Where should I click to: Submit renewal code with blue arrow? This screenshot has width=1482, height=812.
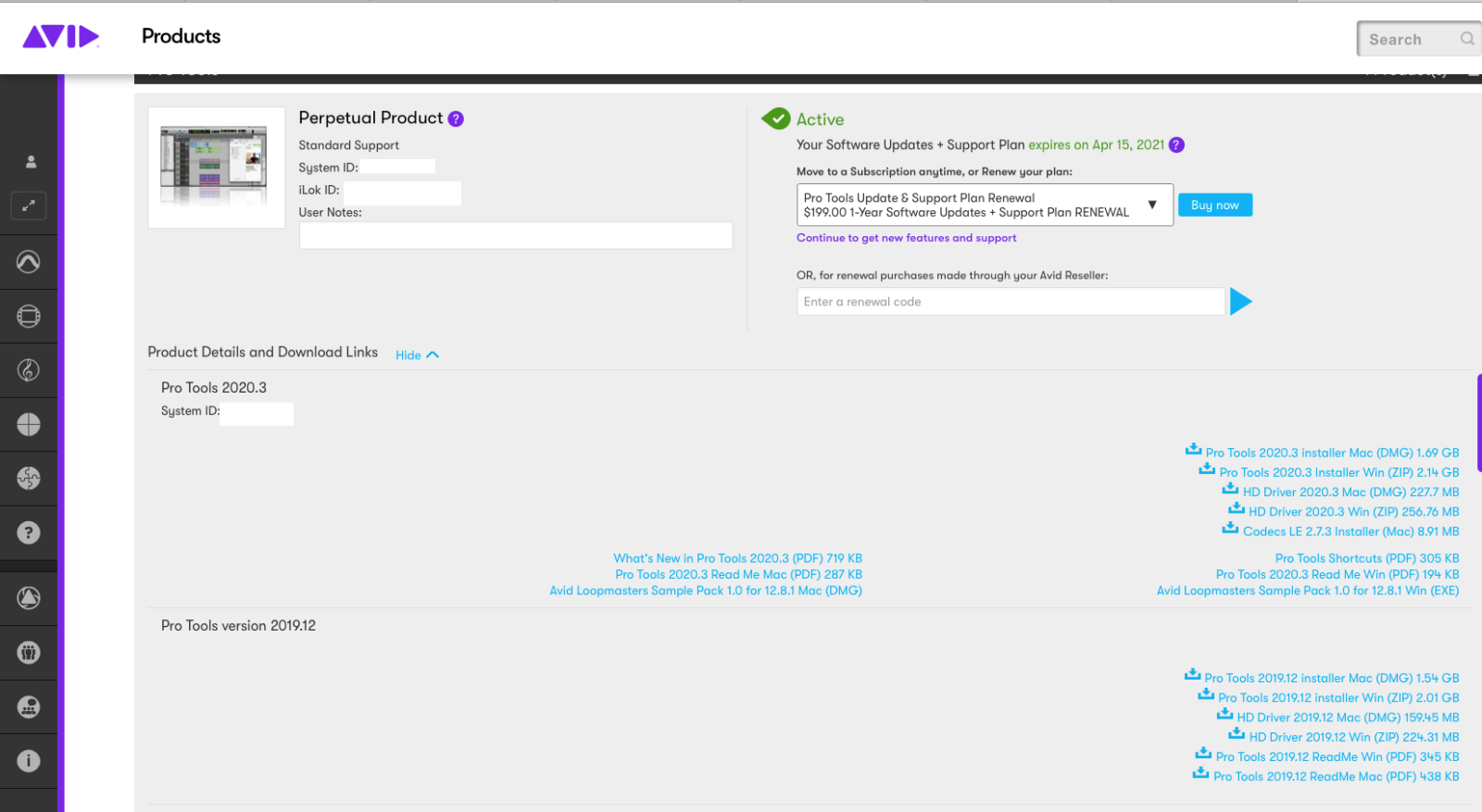tap(1241, 302)
